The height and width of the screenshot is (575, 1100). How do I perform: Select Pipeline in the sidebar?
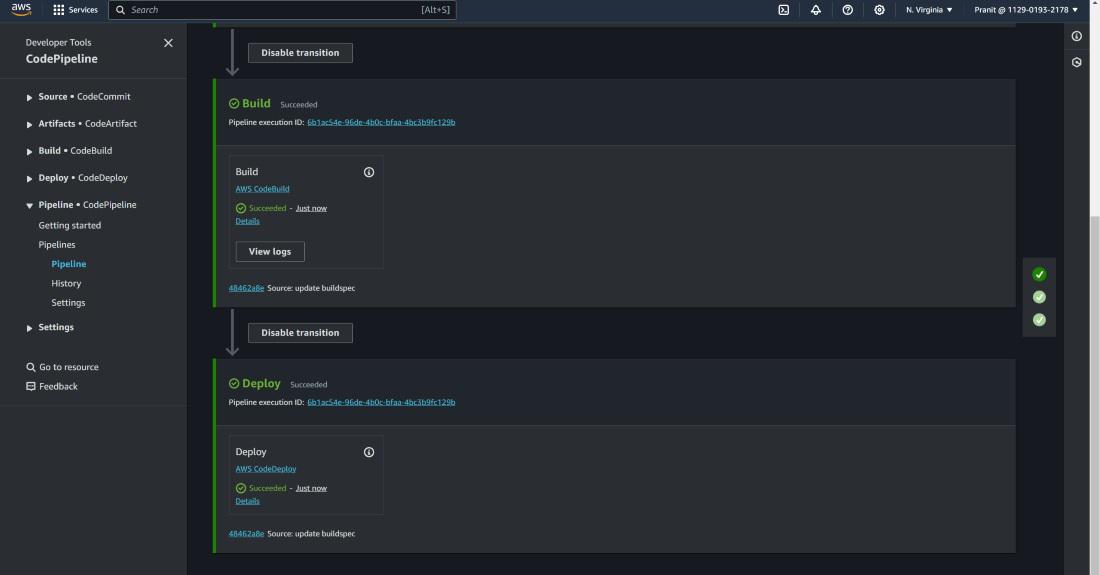tap(69, 264)
